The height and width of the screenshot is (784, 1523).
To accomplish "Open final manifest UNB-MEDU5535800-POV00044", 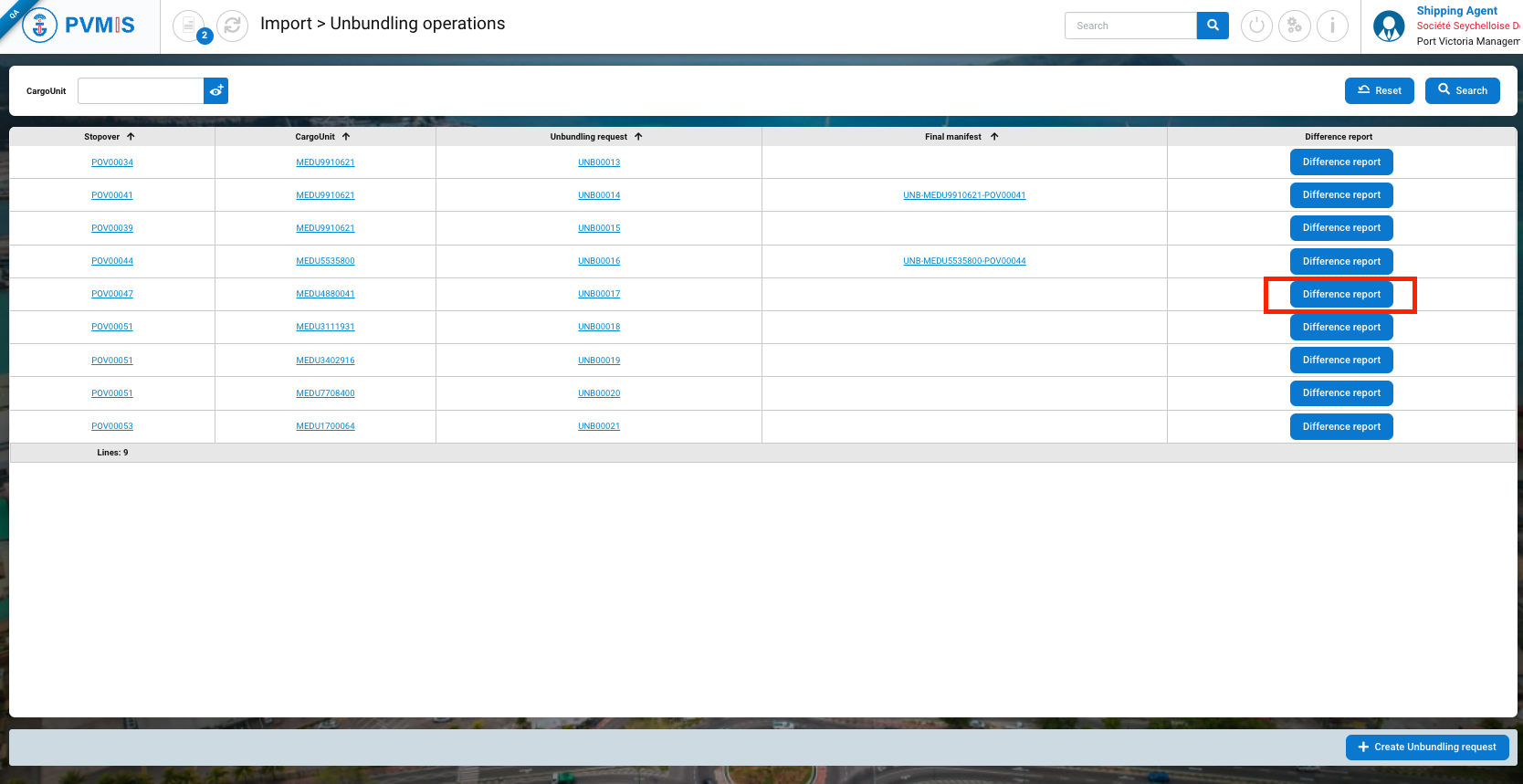I will tap(964, 261).
